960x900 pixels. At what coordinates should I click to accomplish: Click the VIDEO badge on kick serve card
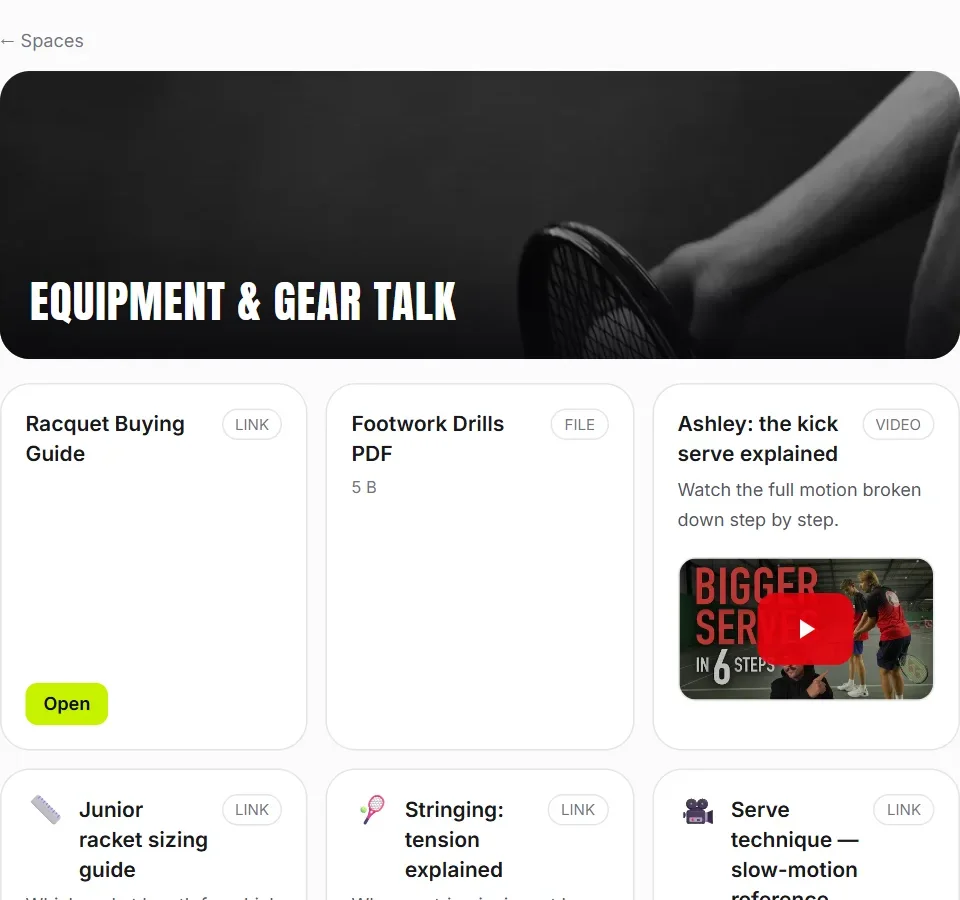(x=898, y=424)
